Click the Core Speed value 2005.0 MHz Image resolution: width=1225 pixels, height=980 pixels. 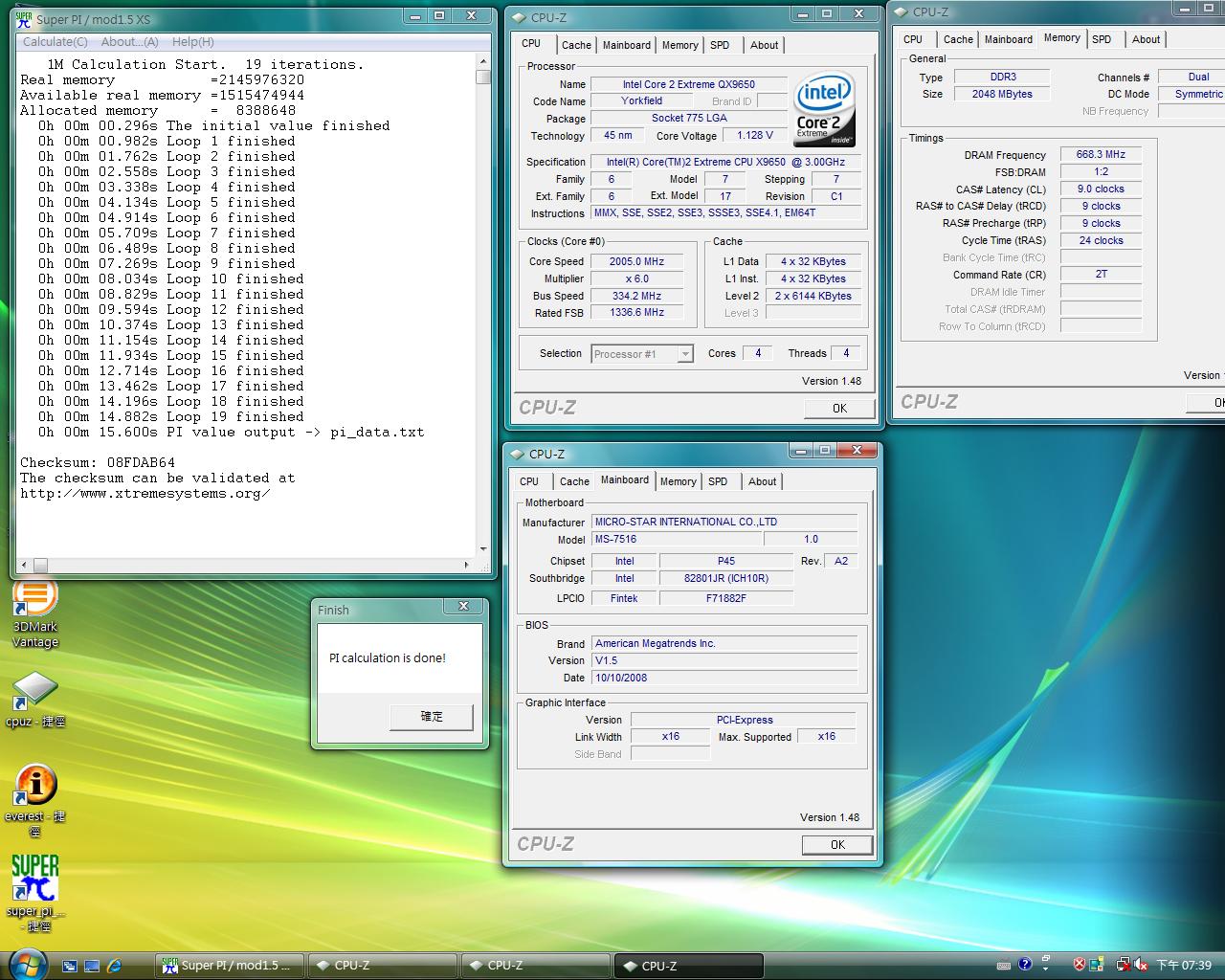pos(636,261)
